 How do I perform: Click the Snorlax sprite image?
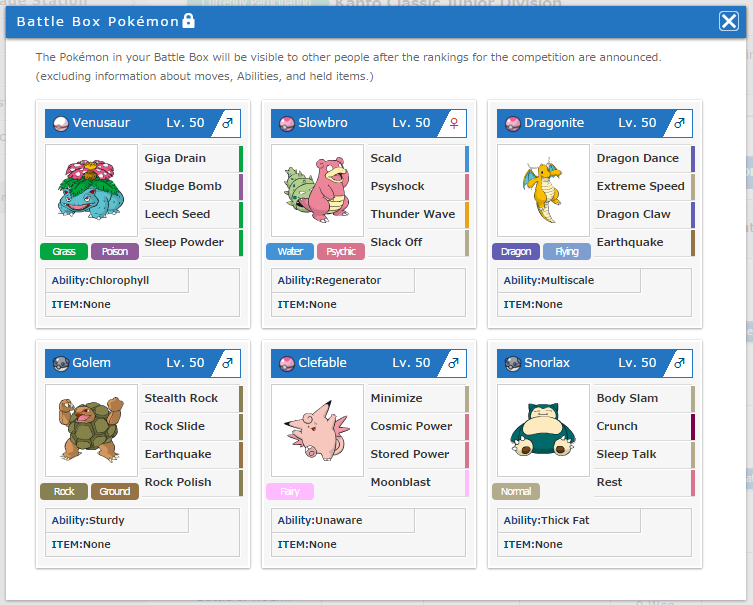tap(543, 430)
